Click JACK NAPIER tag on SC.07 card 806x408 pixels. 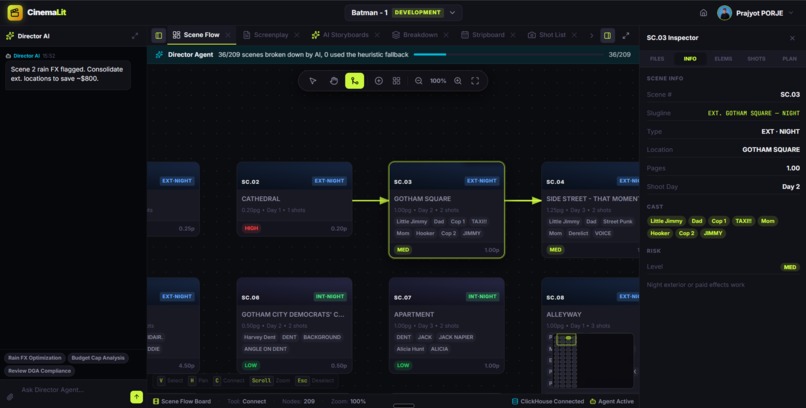tap(456, 337)
